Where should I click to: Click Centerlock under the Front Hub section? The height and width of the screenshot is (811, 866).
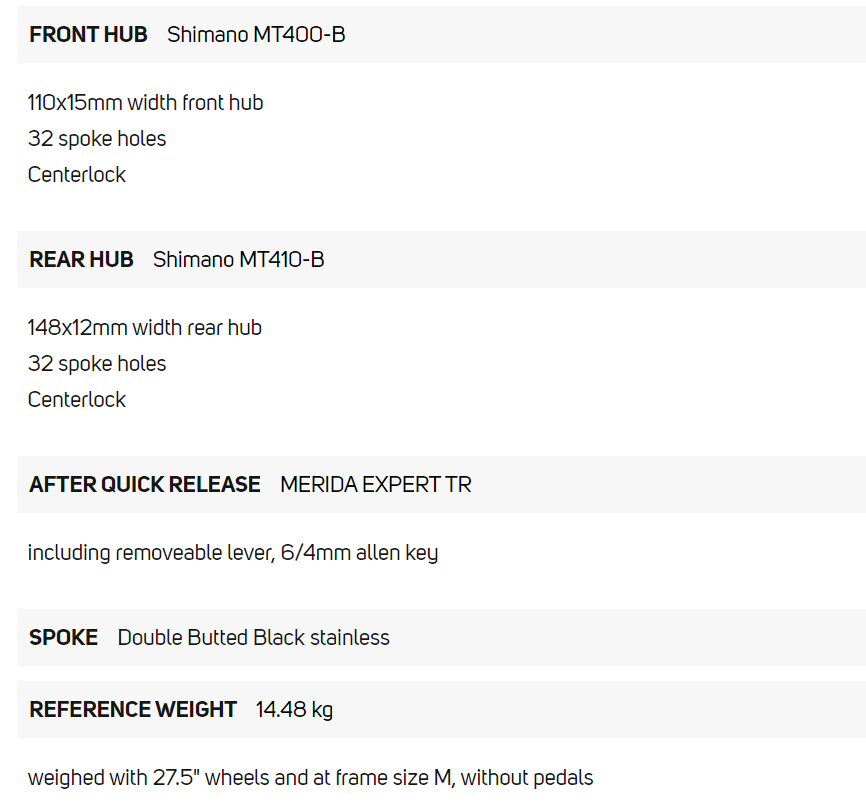(77, 175)
